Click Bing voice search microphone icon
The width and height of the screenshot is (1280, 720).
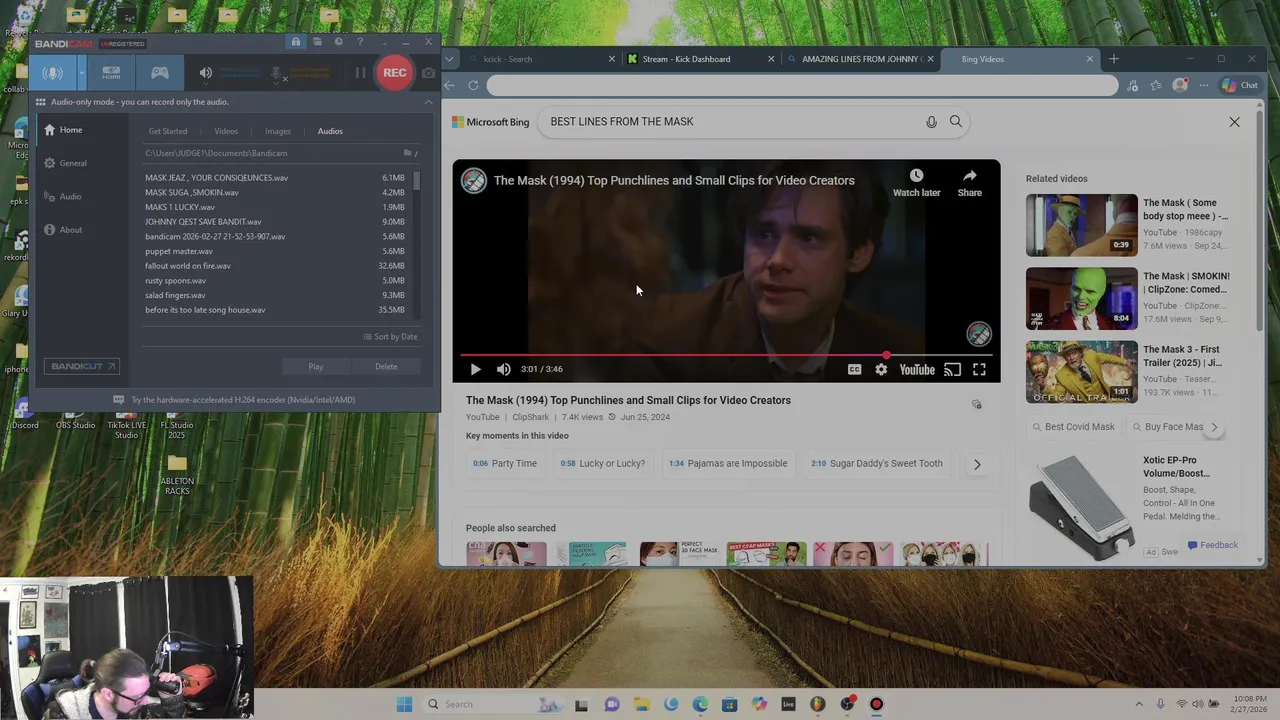[931, 122]
